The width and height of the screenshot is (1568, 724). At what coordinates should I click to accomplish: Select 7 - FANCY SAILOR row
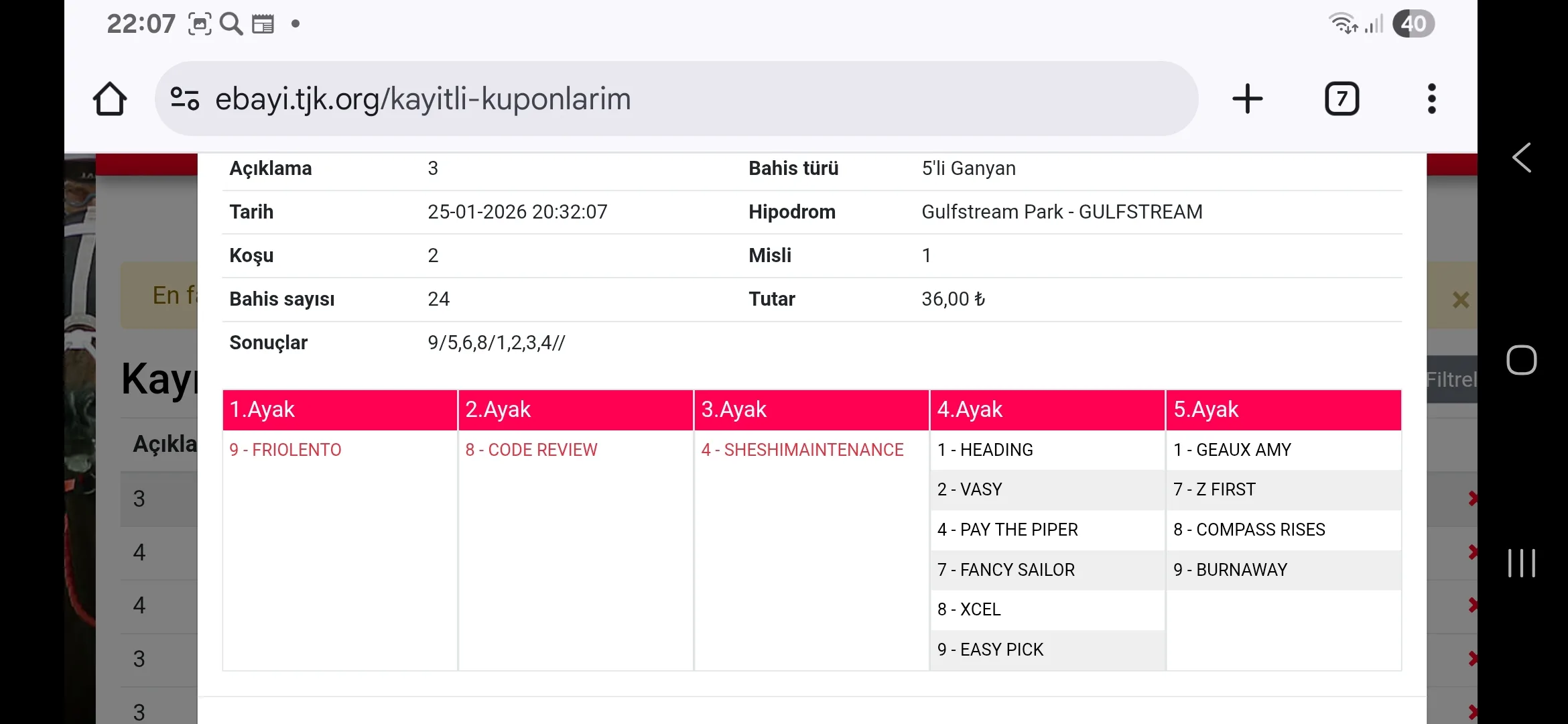pos(1006,570)
